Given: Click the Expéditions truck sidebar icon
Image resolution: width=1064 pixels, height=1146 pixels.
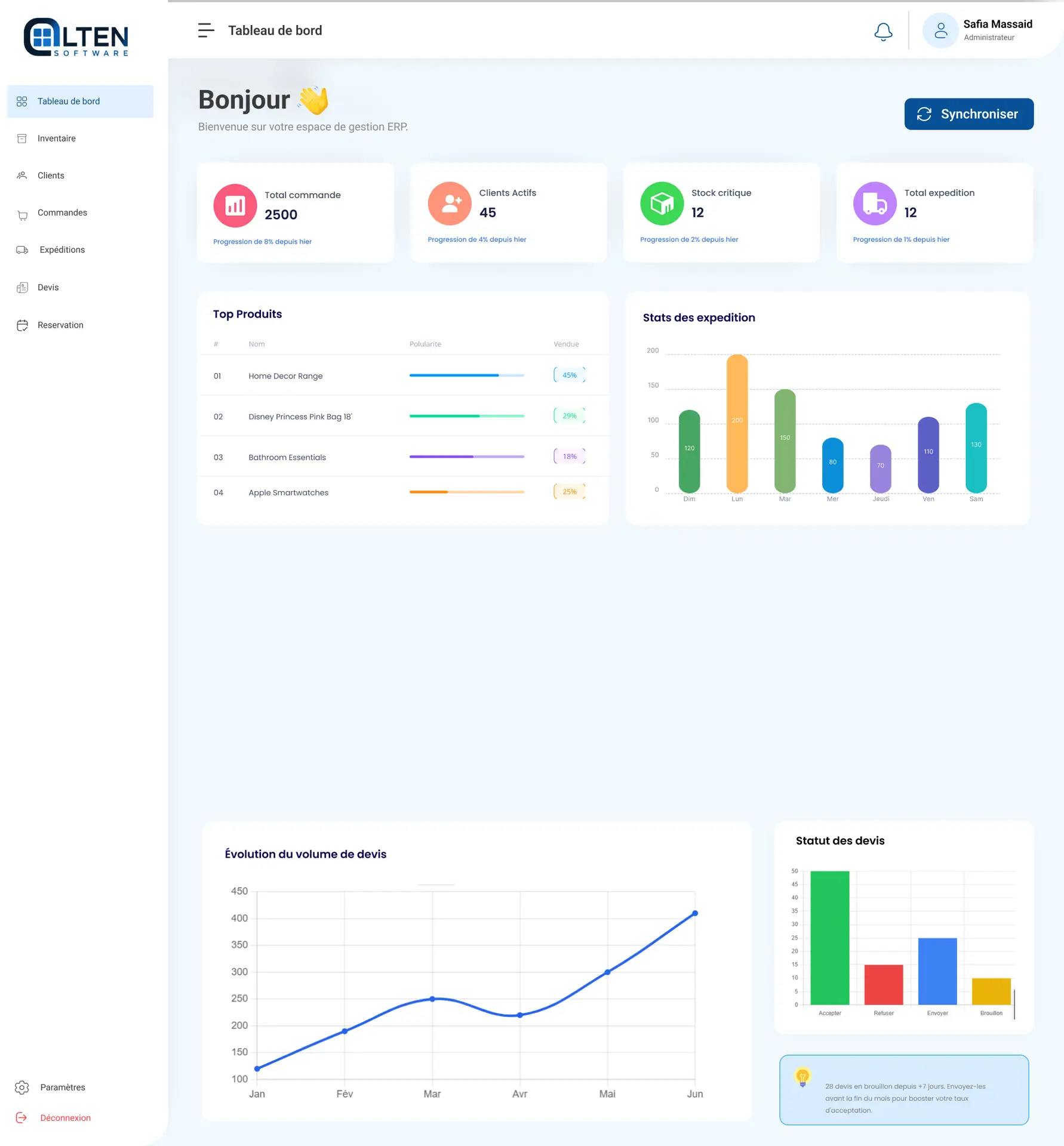Looking at the screenshot, I should (x=23, y=250).
